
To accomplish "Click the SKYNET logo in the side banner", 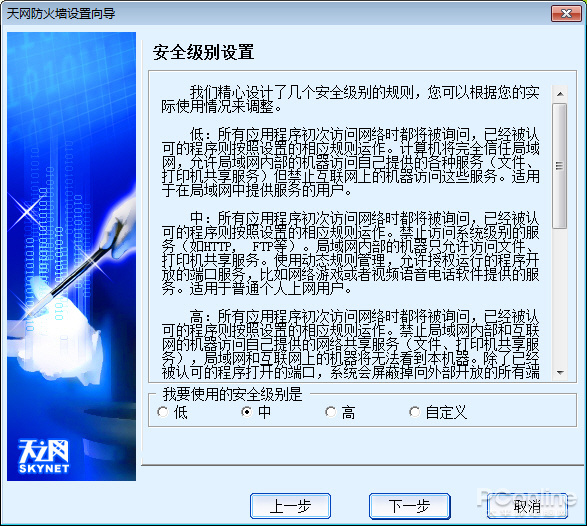I will tap(43, 456).
